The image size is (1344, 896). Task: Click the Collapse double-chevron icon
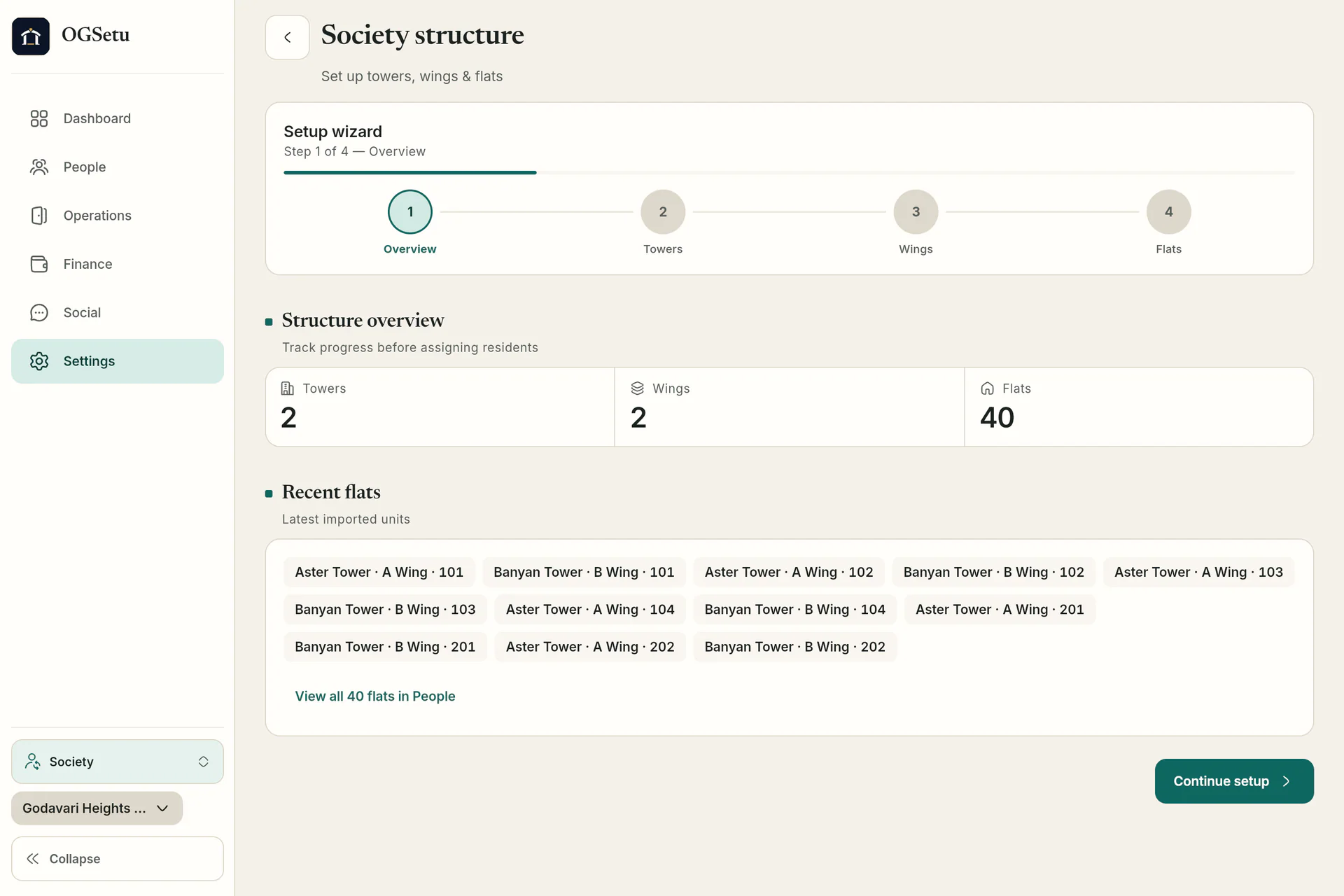pos(33,859)
